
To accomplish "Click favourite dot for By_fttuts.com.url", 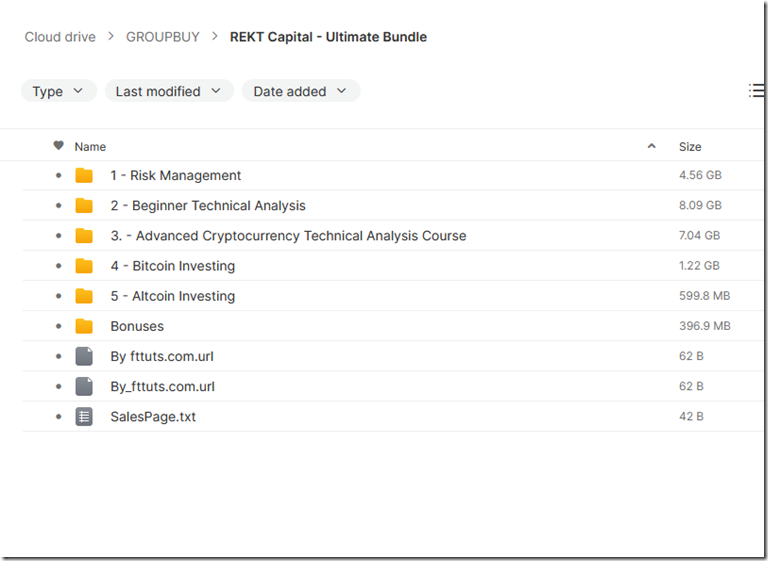I will coord(59,387).
